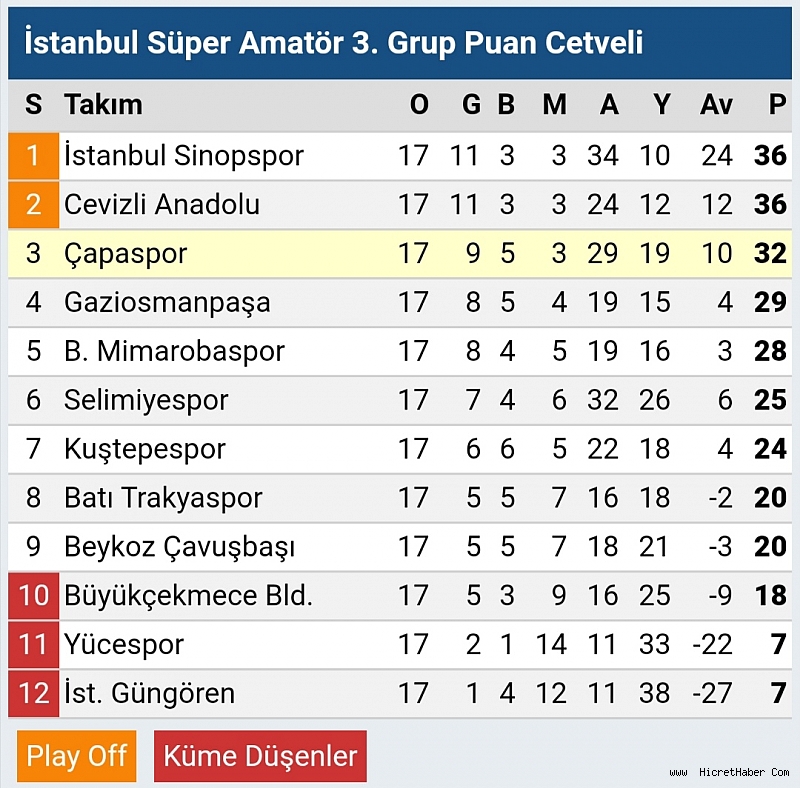Select the highlighted Çapaspor row

tap(400, 254)
